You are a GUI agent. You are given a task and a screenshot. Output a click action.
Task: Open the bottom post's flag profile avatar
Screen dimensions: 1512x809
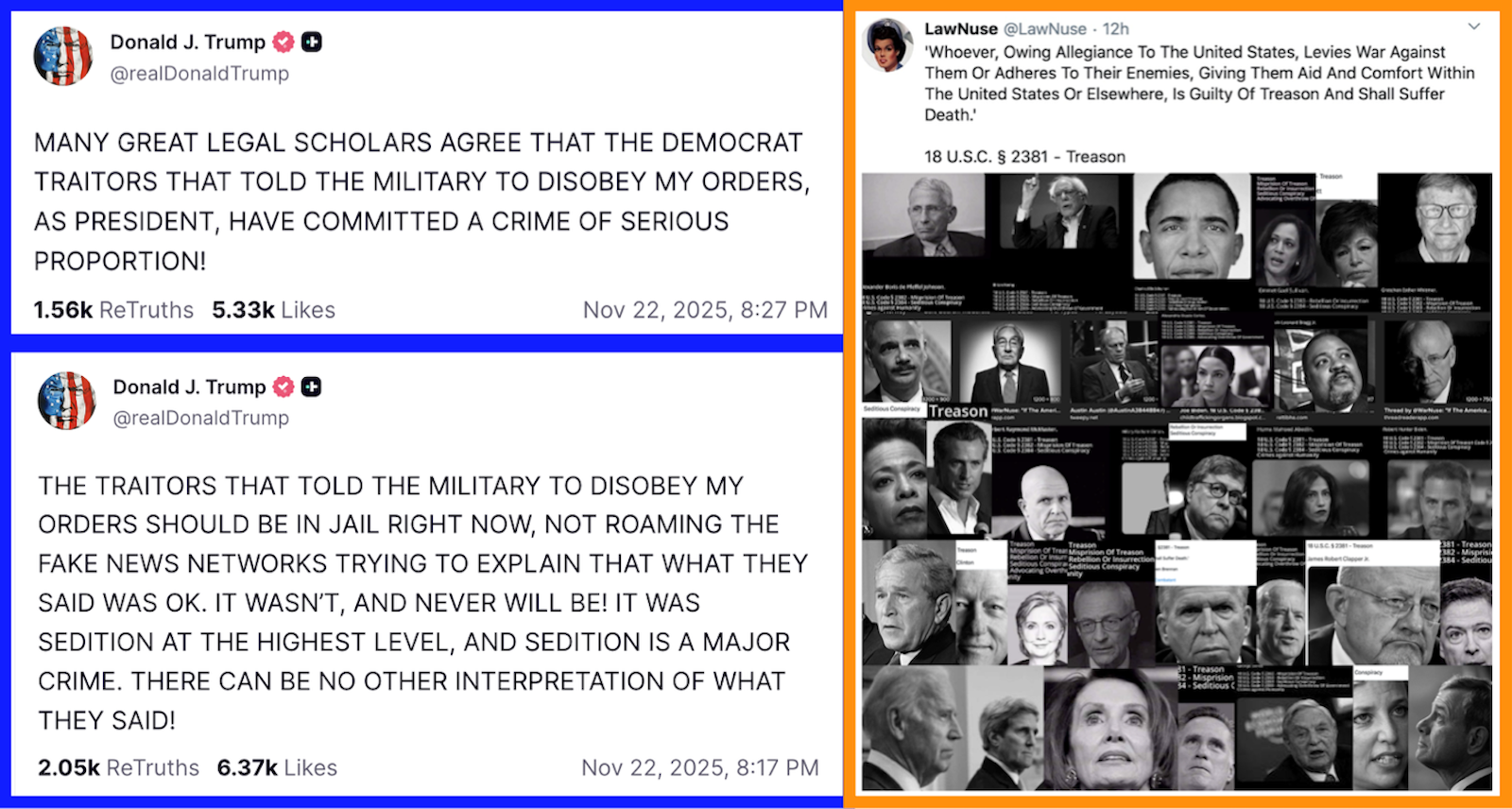pos(66,401)
